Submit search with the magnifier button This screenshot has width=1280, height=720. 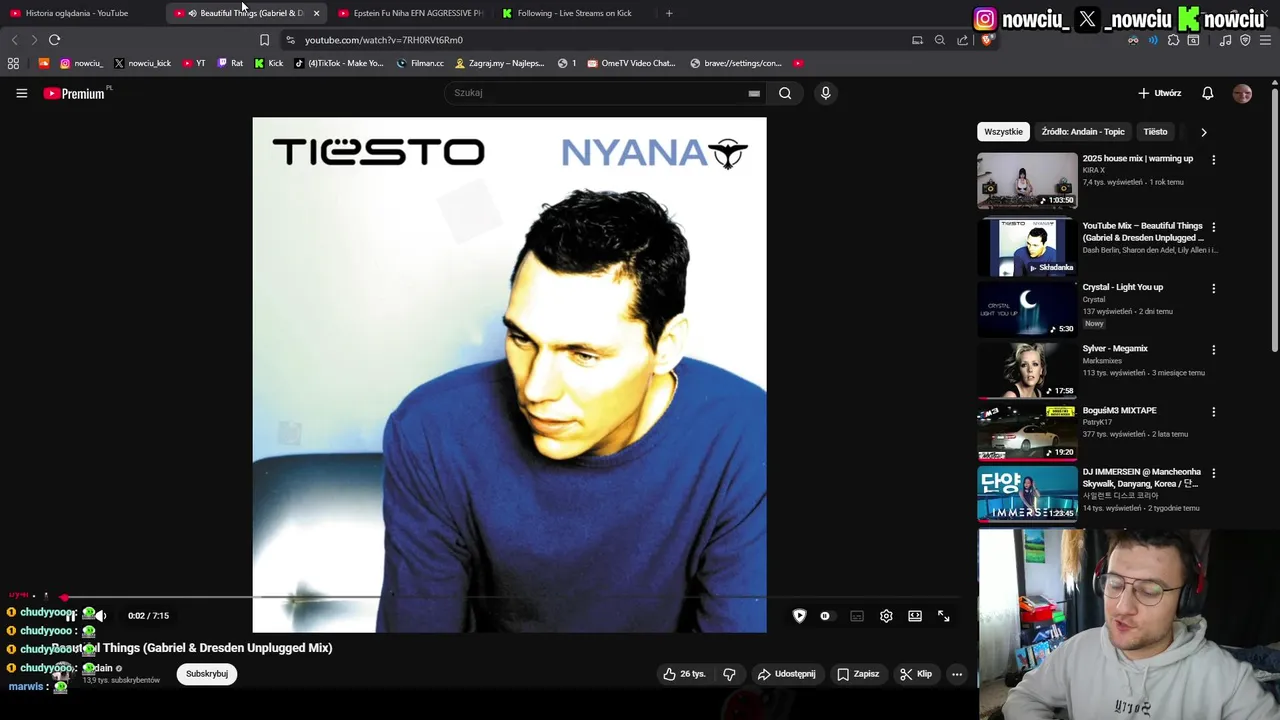click(785, 93)
